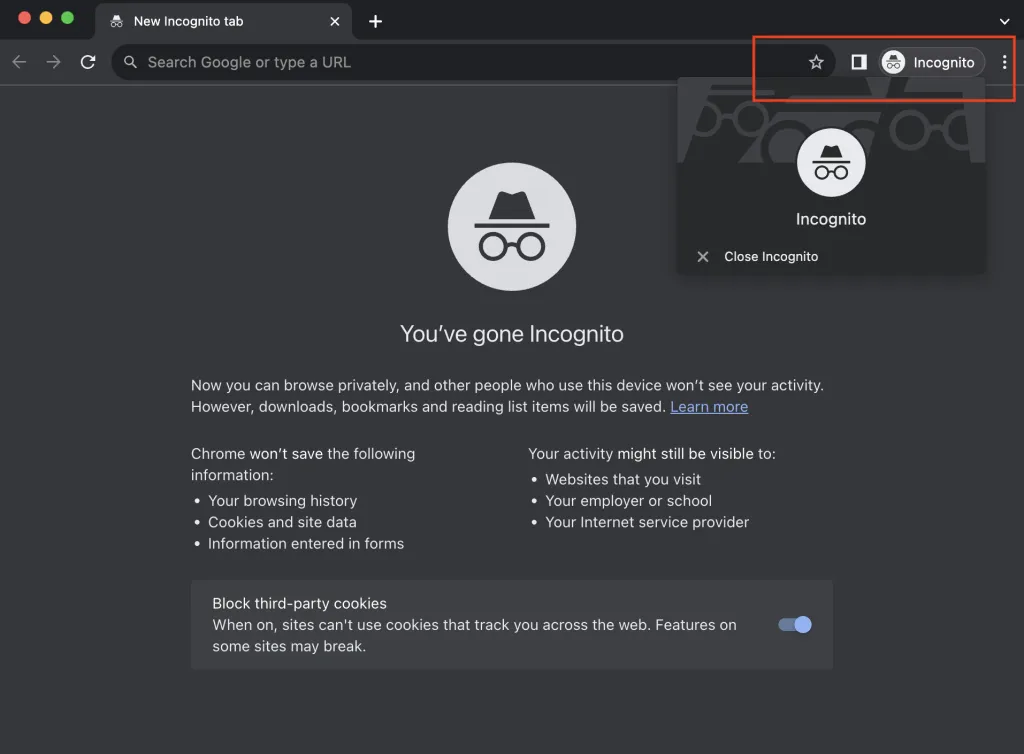Open a new tab with the plus button
Image resolution: width=1024 pixels, height=754 pixels.
pyautogui.click(x=375, y=21)
